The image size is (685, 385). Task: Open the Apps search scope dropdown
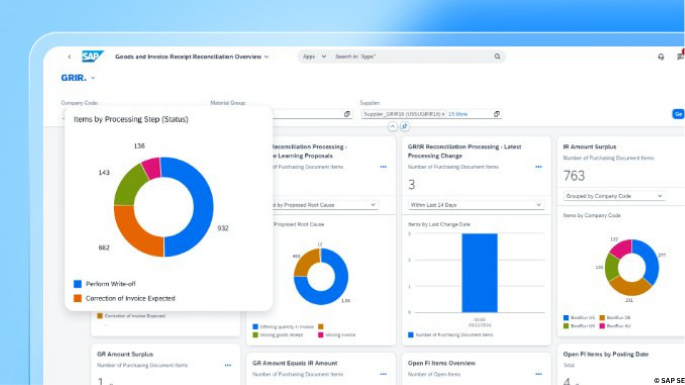(x=315, y=56)
